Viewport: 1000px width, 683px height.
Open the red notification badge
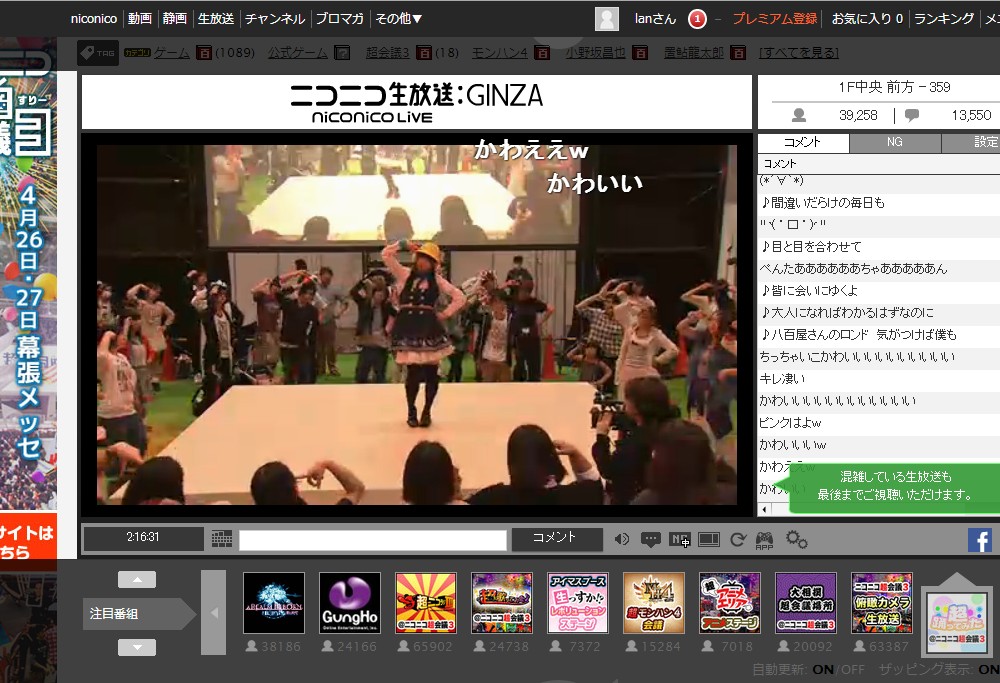(x=697, y=19)
